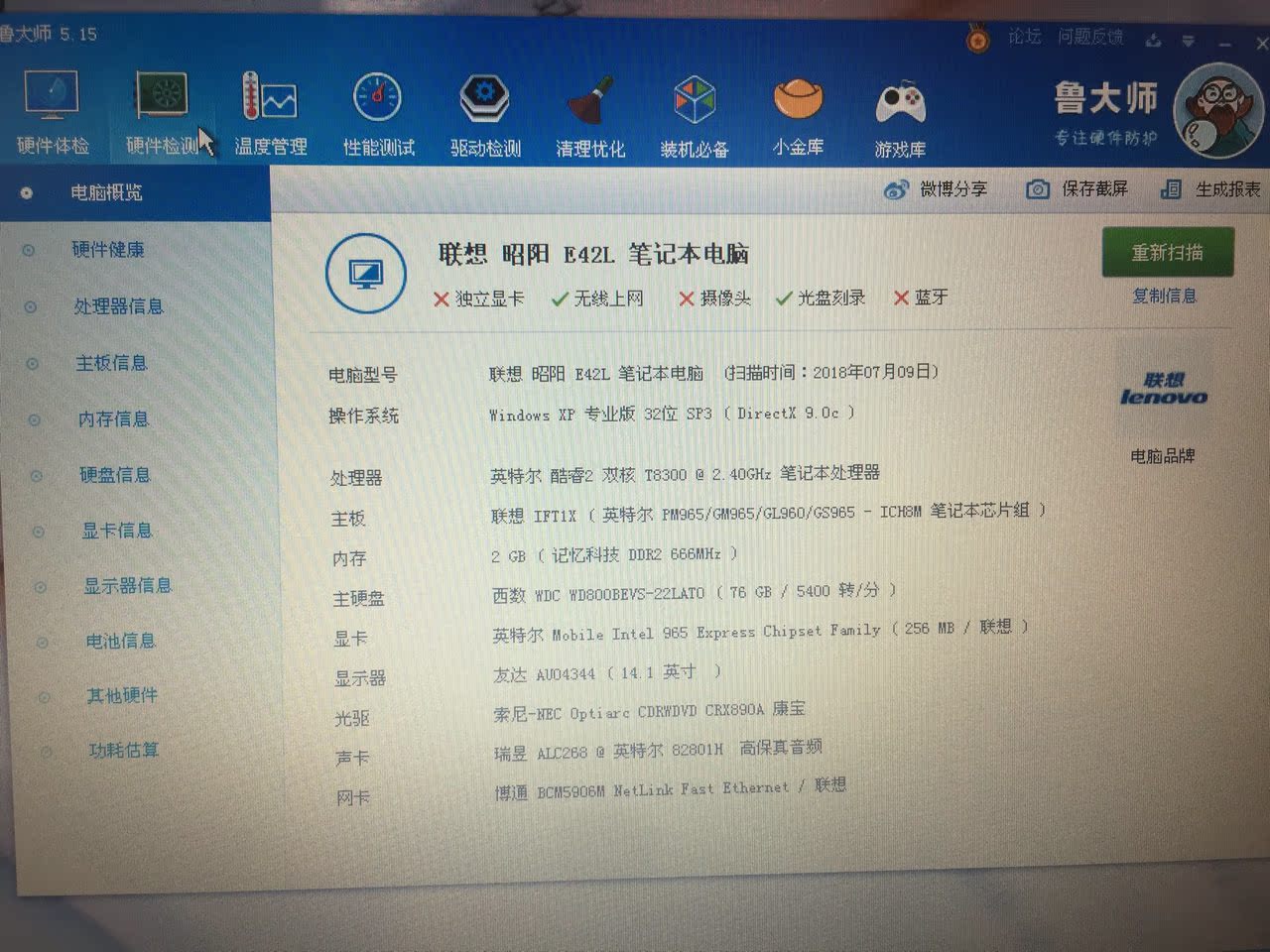Click the medal icon in title bar

pos(978,39)
